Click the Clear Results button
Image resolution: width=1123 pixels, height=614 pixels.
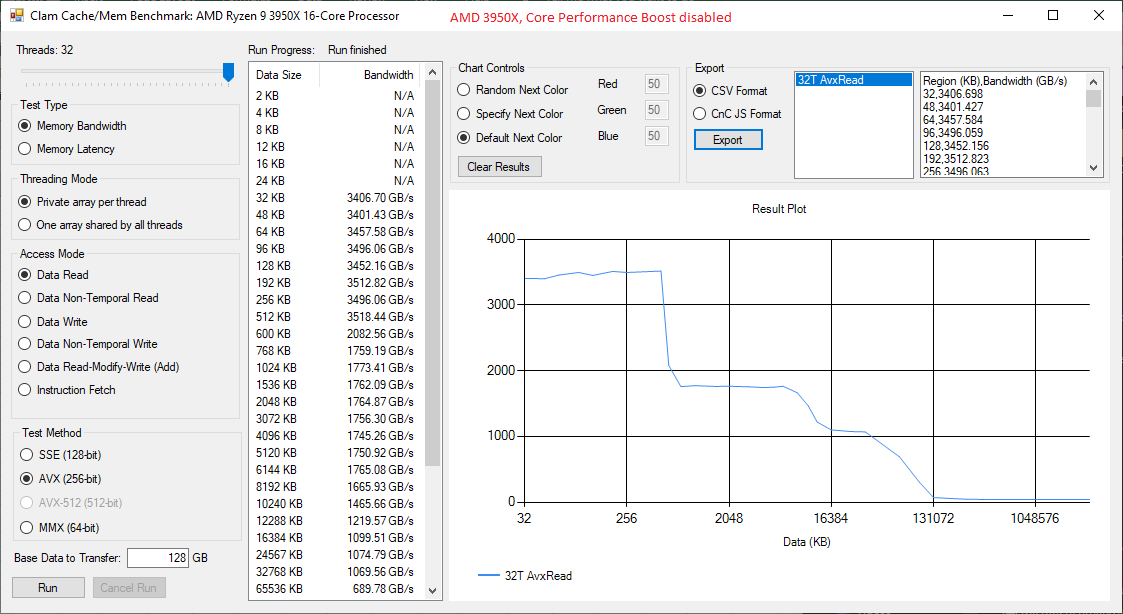499,166
